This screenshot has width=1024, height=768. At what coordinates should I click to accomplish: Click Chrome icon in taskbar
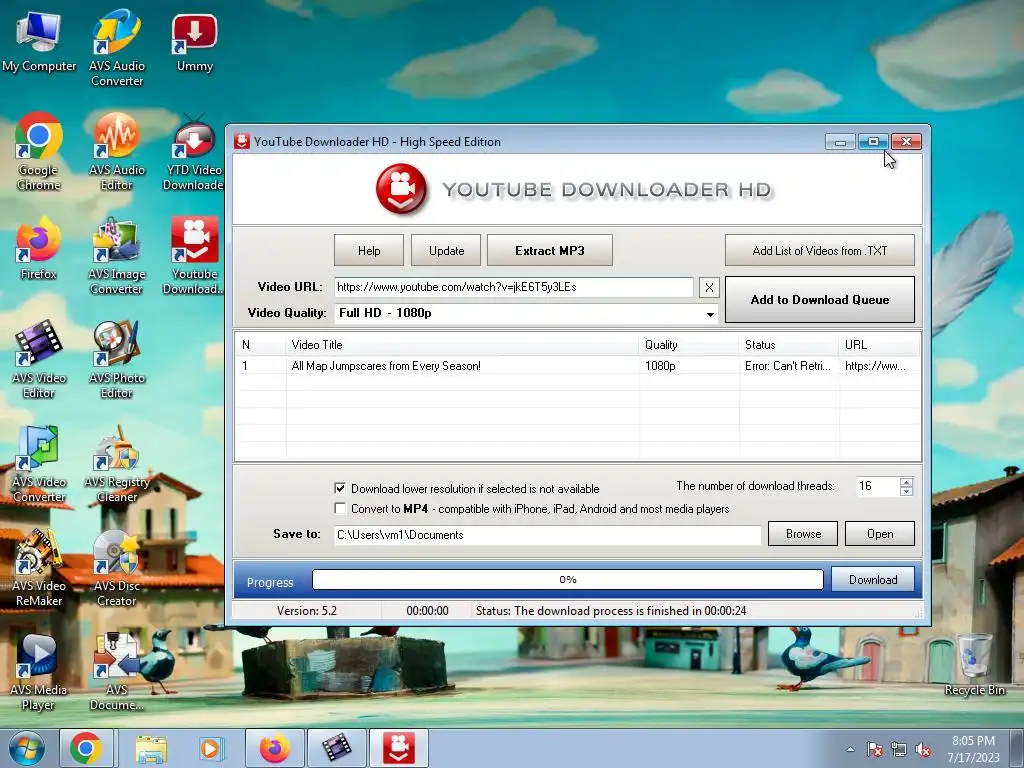click(86, 748)
